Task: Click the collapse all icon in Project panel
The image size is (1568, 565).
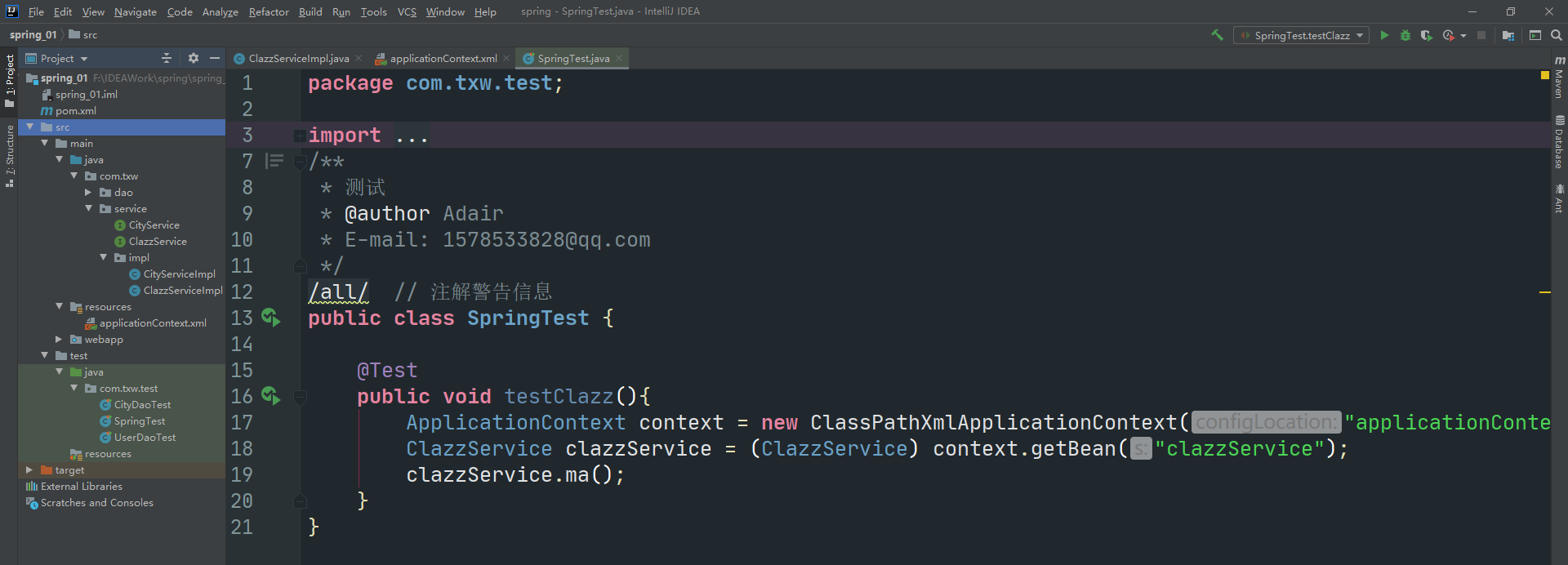Action: (x=167, y=58)
